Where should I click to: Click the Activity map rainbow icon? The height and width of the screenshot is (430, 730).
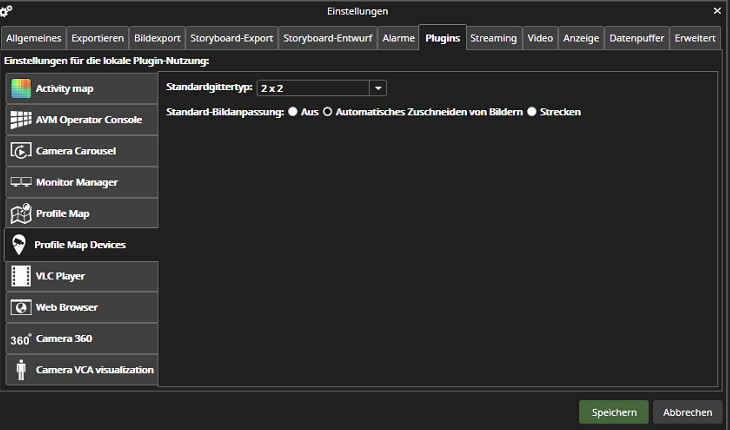21,88
